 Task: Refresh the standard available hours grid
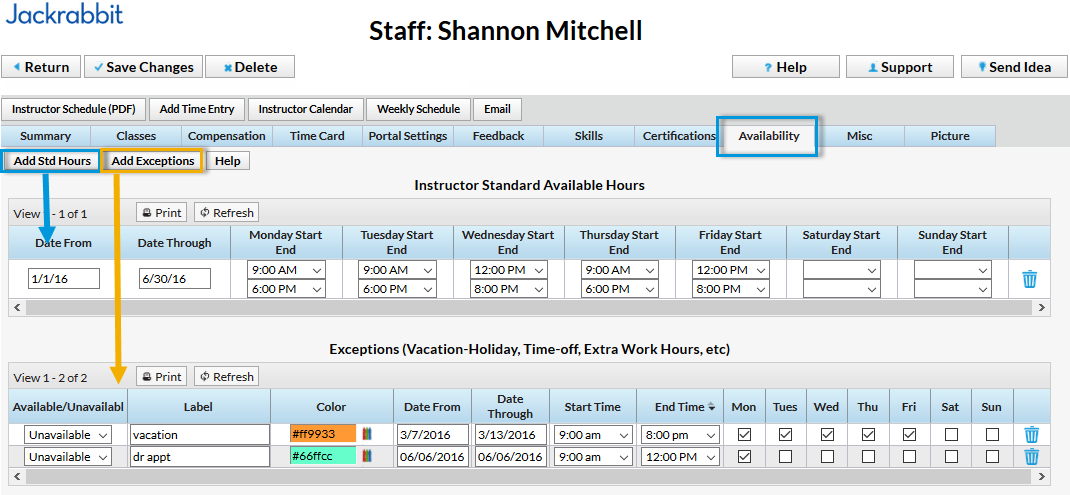point(227,212)
